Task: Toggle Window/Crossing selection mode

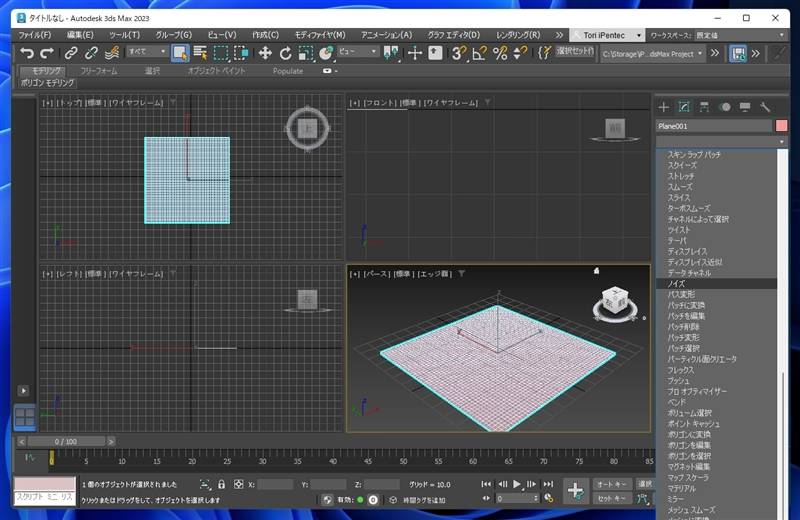Action: coord(241,53)
